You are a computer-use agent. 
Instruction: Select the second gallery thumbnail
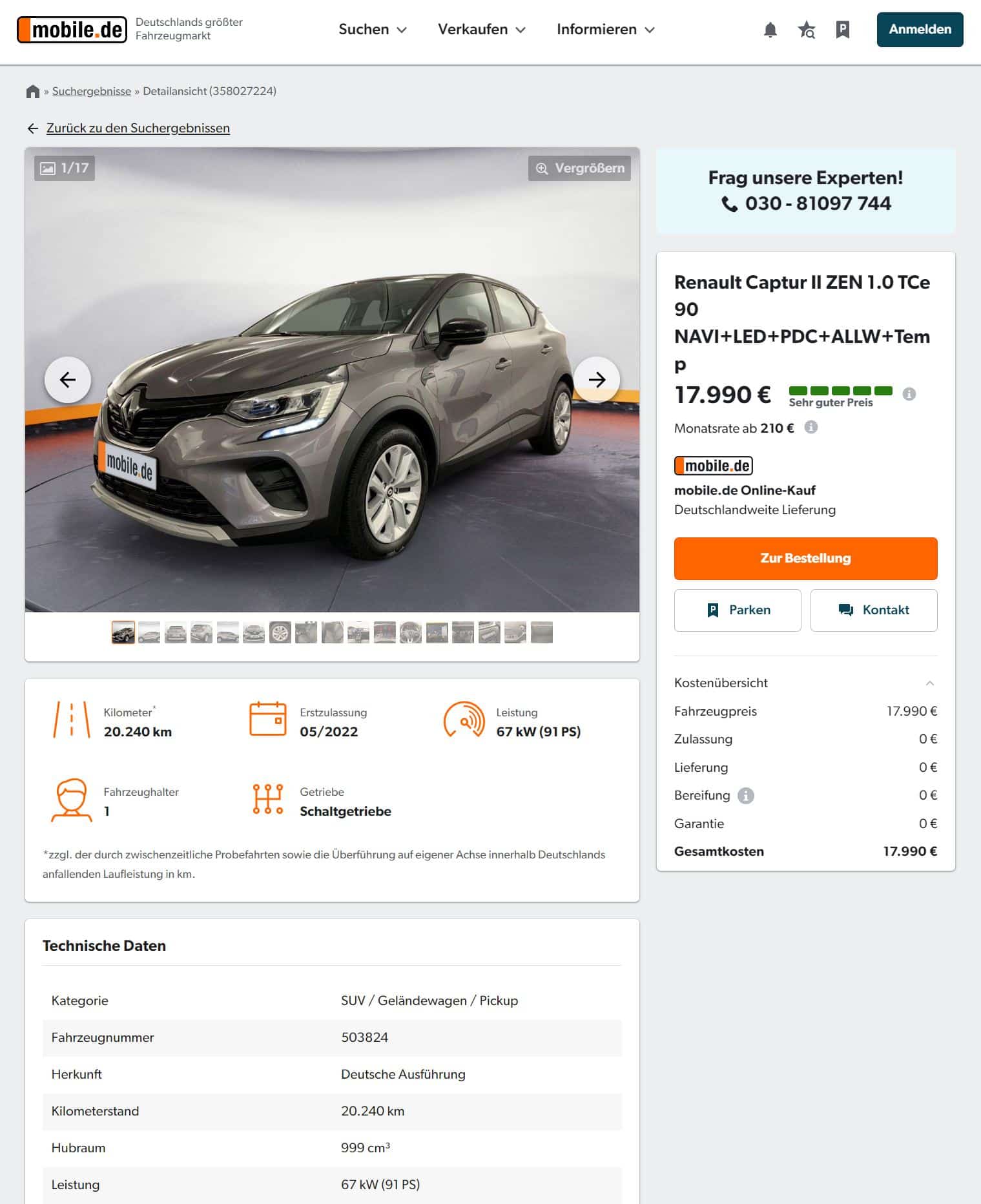[x=149, y=632]
